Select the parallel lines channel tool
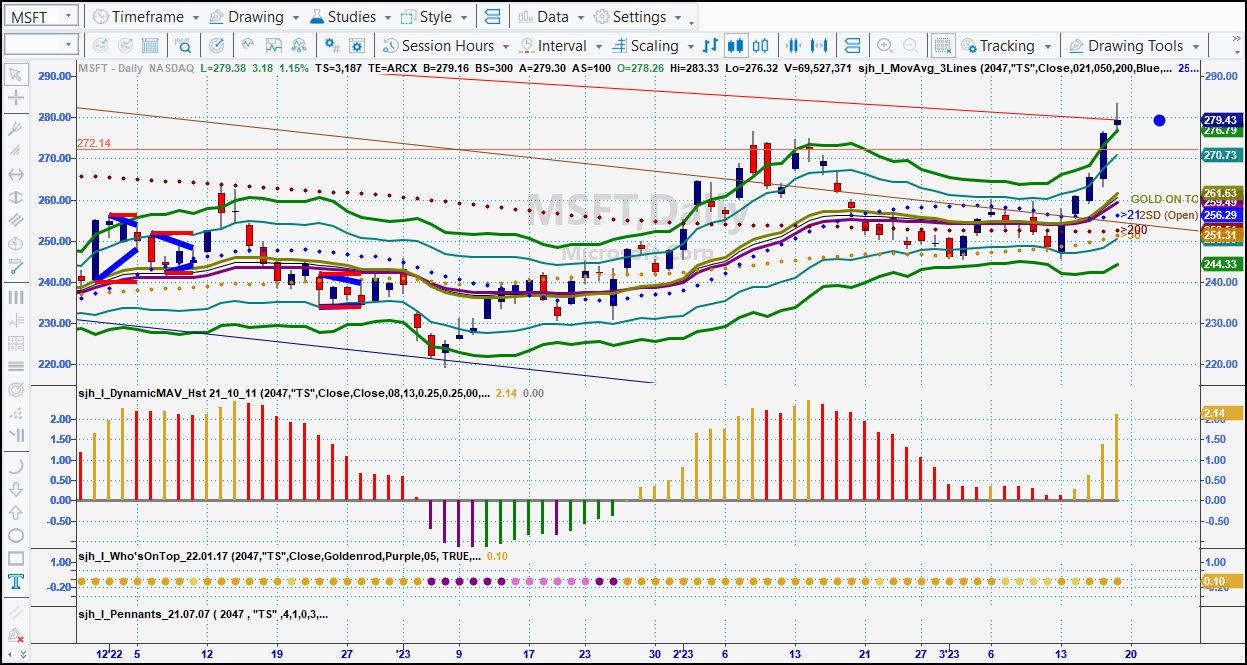The width and height of the screenshot is (1247, 665). coord(16,219)
